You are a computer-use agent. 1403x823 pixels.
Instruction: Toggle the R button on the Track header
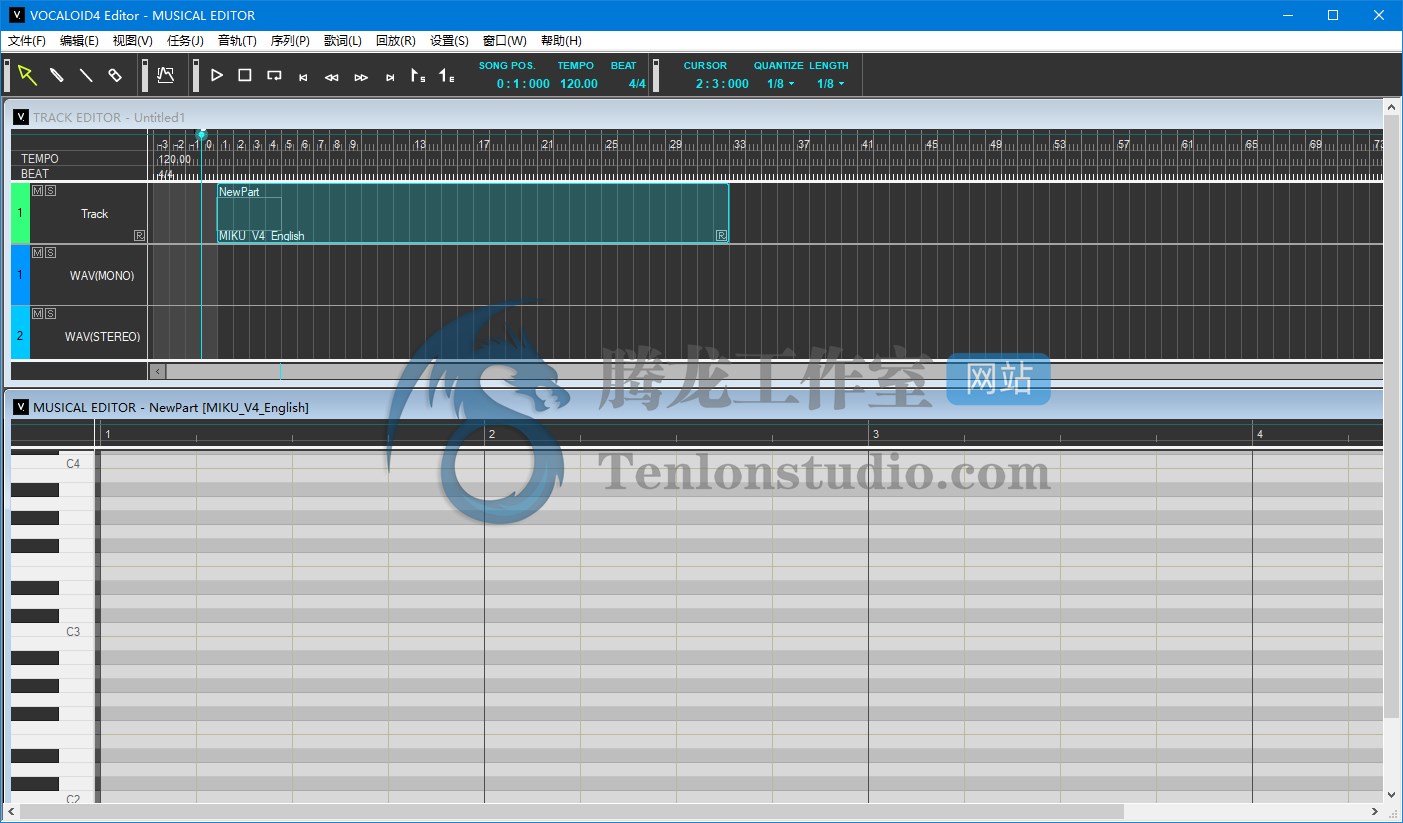point(139,236)
